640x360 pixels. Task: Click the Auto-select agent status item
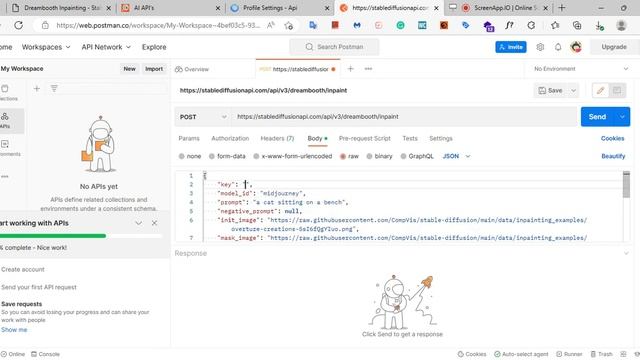click(521, 354)
